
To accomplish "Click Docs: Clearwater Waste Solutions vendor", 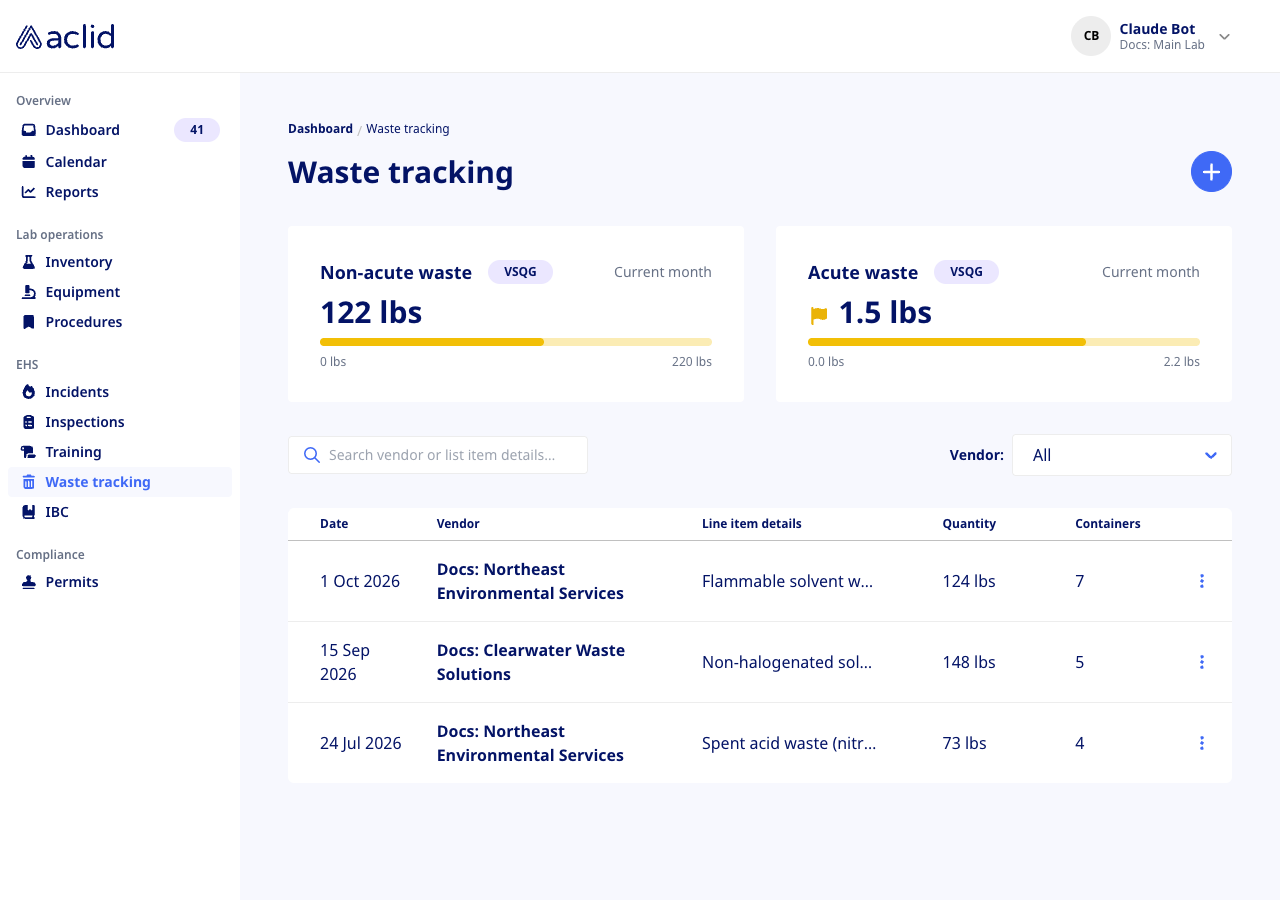I will tap(531, 662).
